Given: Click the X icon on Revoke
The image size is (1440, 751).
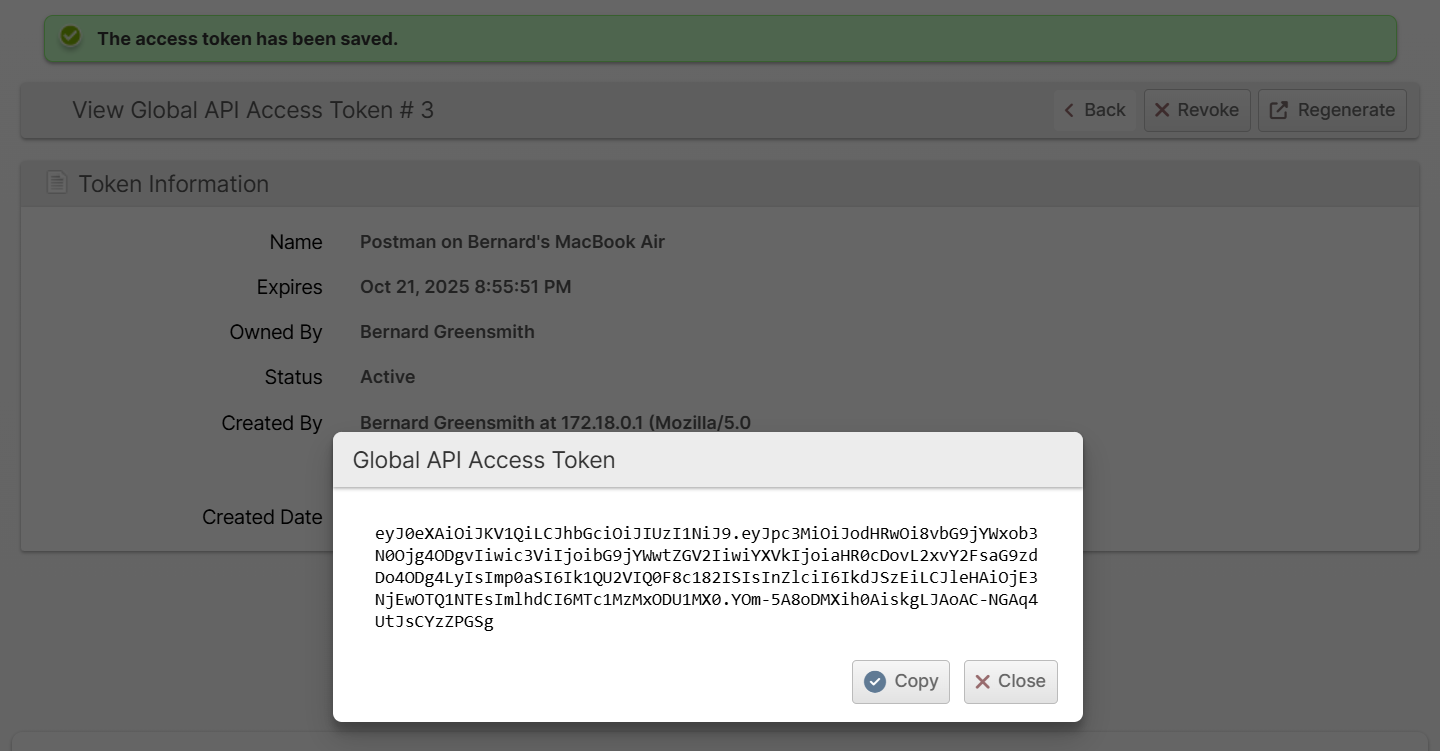Looking at the screenshot, I should pos(1162,110).
